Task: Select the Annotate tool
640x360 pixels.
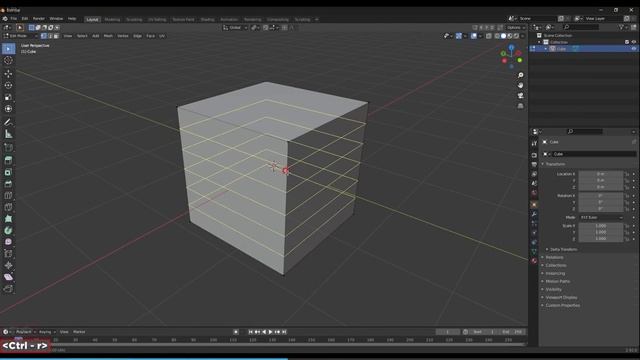Action: [x=8, y=122]
